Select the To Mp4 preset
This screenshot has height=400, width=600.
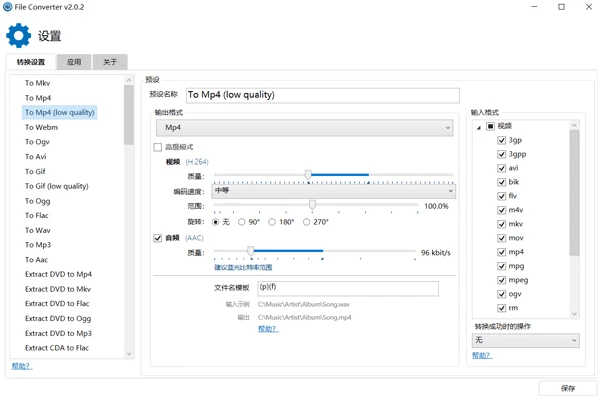(38, 98)
